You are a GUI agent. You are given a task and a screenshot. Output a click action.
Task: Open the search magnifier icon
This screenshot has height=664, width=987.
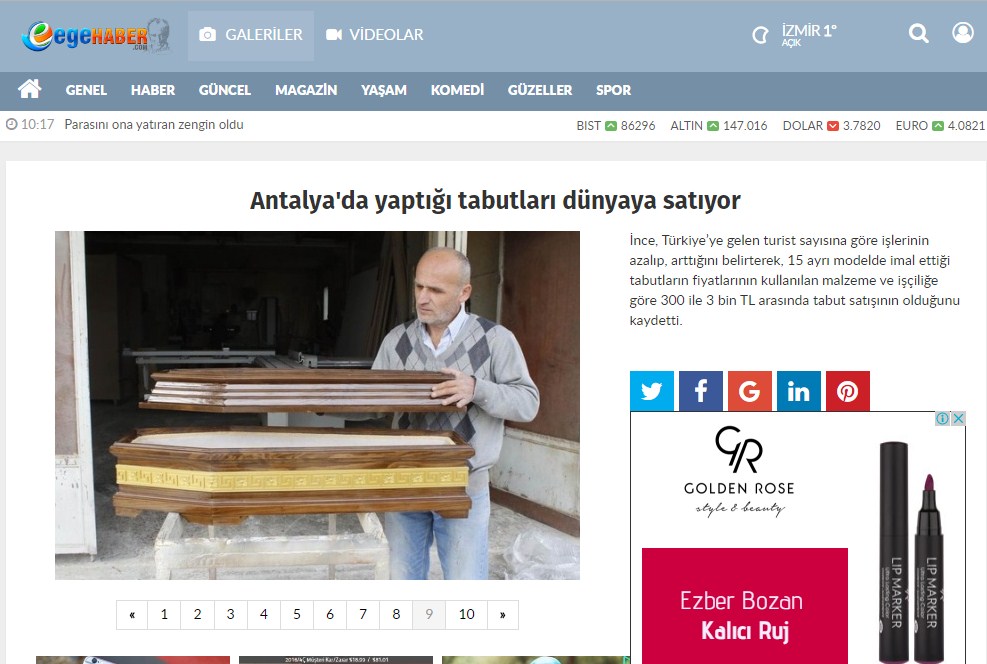pyautogui.click(x=918, y=33)
